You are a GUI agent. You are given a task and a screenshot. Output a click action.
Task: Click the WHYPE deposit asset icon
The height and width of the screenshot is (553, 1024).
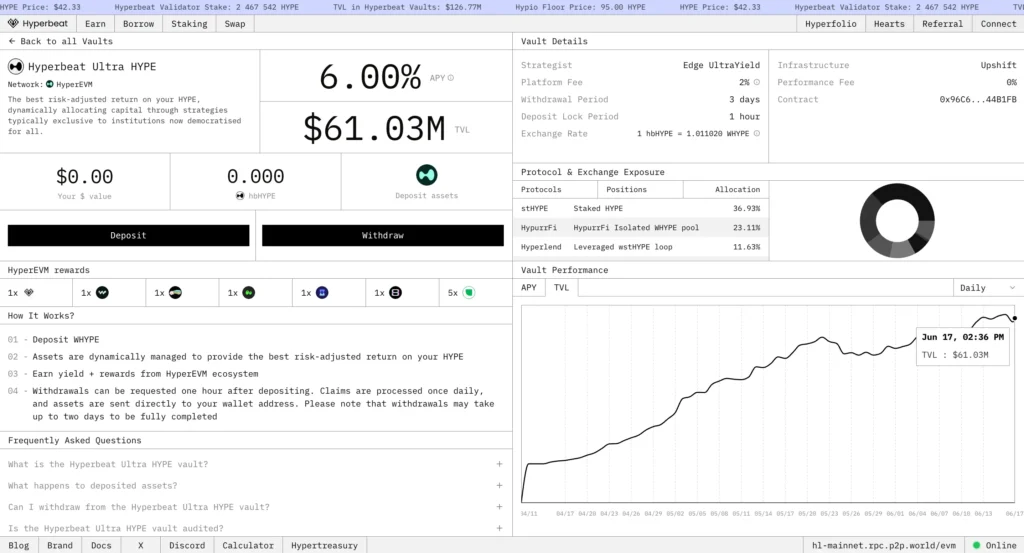tap(427, 175)
